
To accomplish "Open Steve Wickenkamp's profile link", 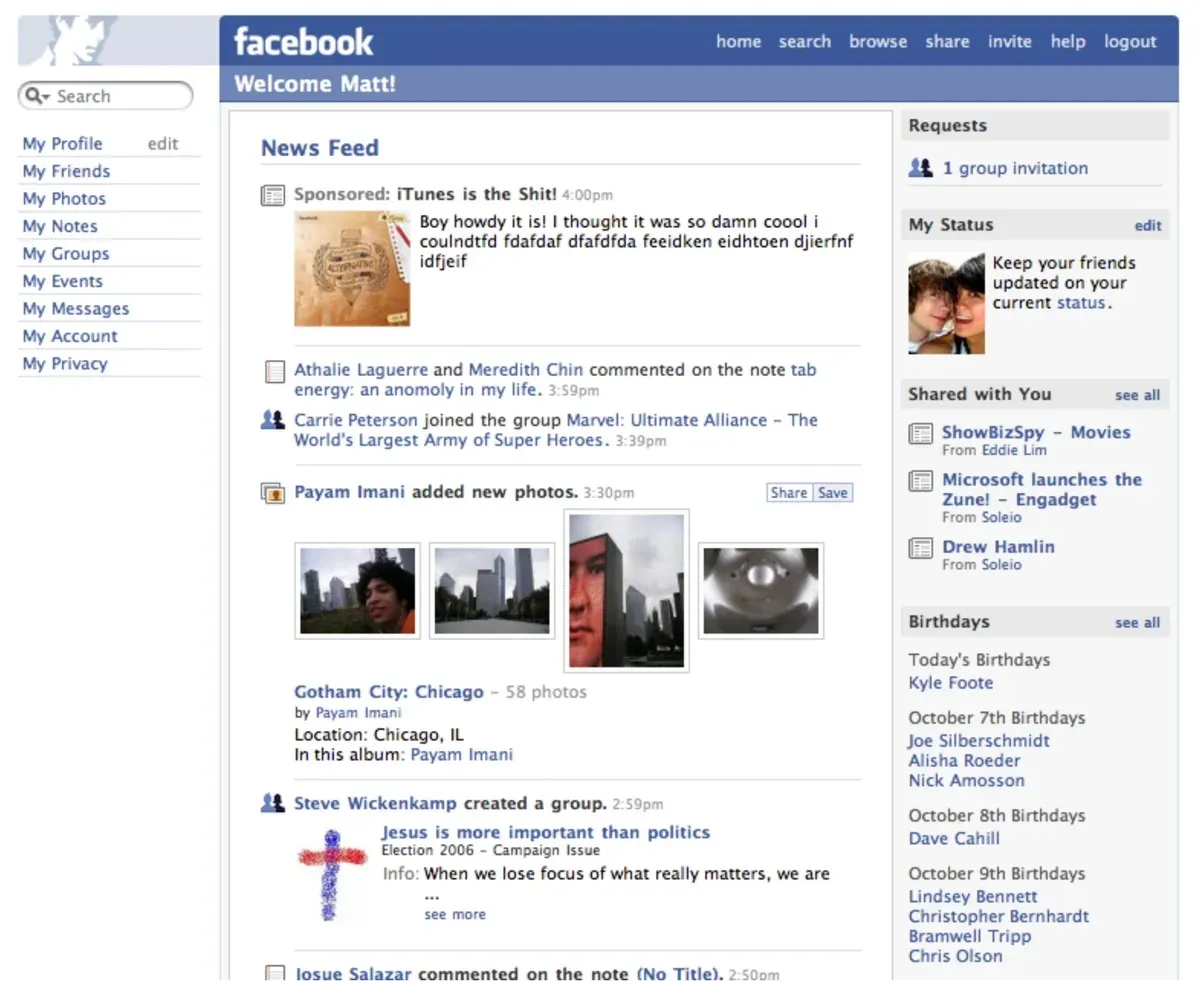I will 375,803.
